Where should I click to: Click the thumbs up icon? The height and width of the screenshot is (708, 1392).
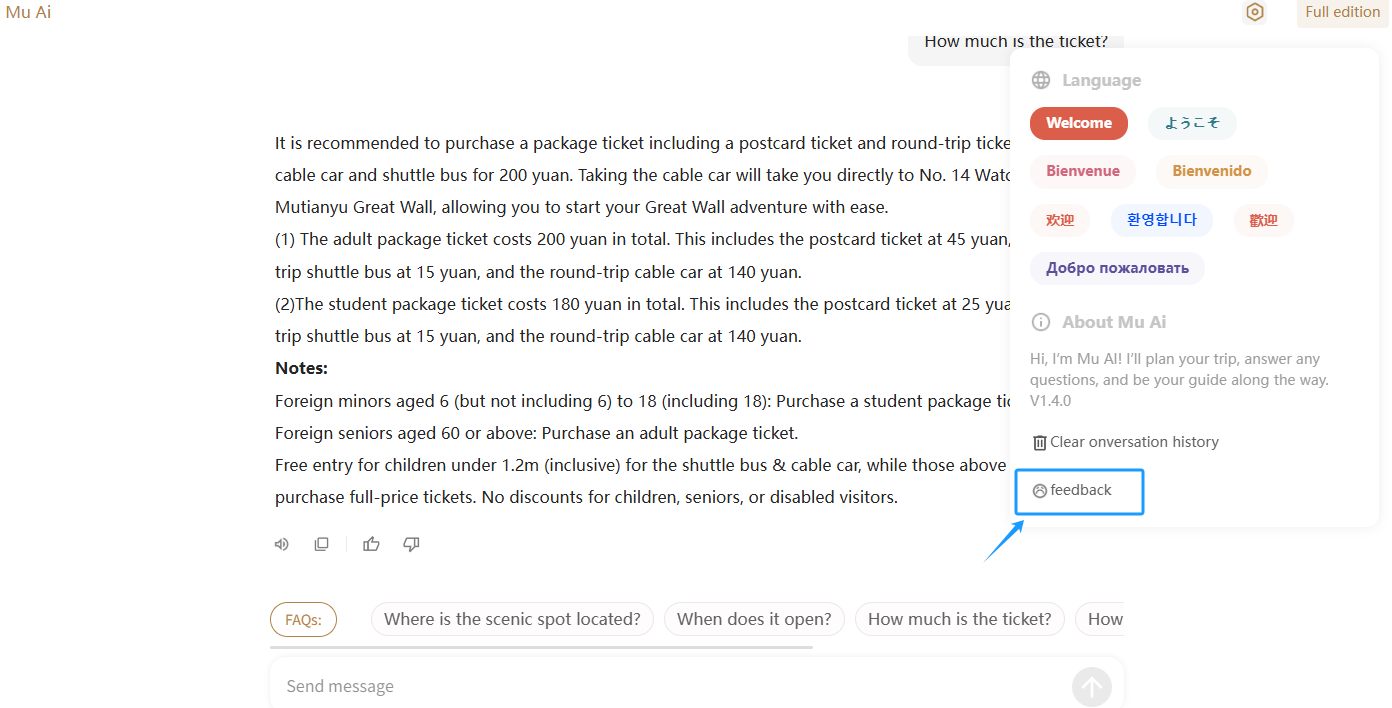[x=371, y=544]
